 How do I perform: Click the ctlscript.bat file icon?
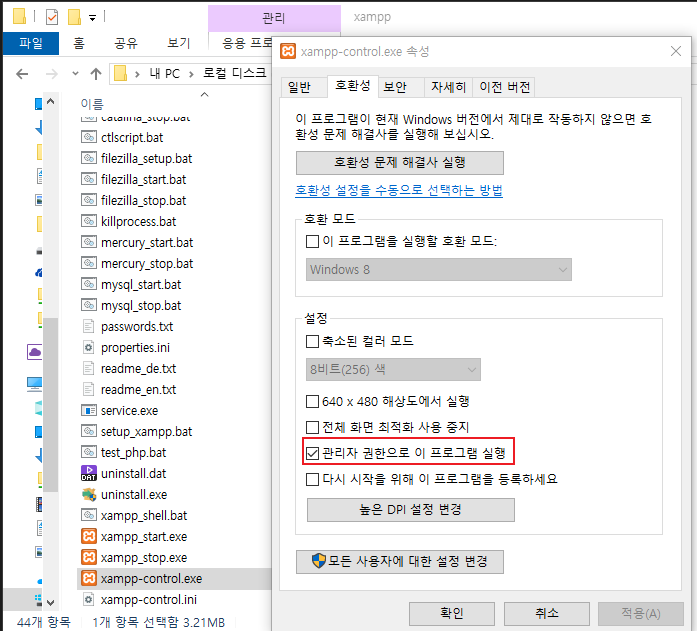coord(89,137)
